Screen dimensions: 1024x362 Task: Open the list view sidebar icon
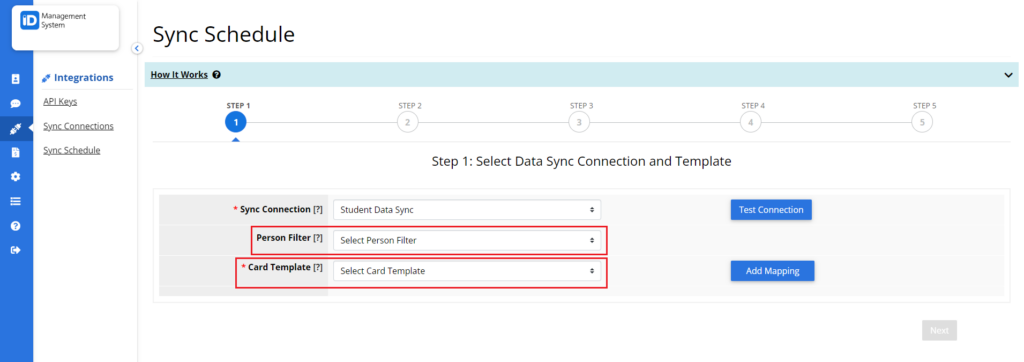(x=16, y=201)
